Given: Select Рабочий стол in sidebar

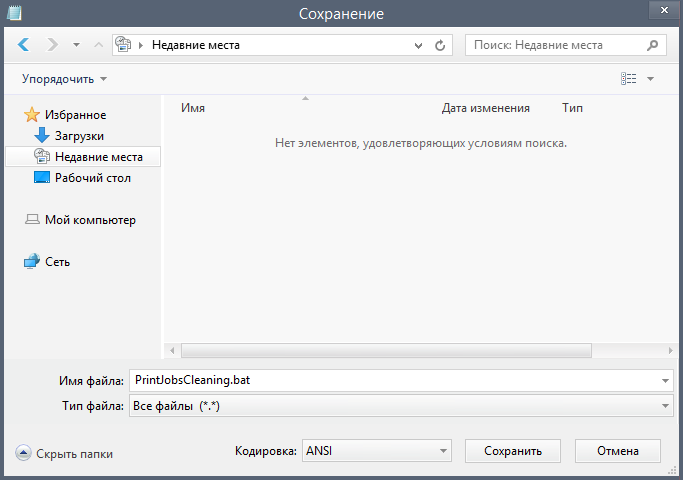Looking at the screenshot, I should pyautogui.click(x=92, y=178).
